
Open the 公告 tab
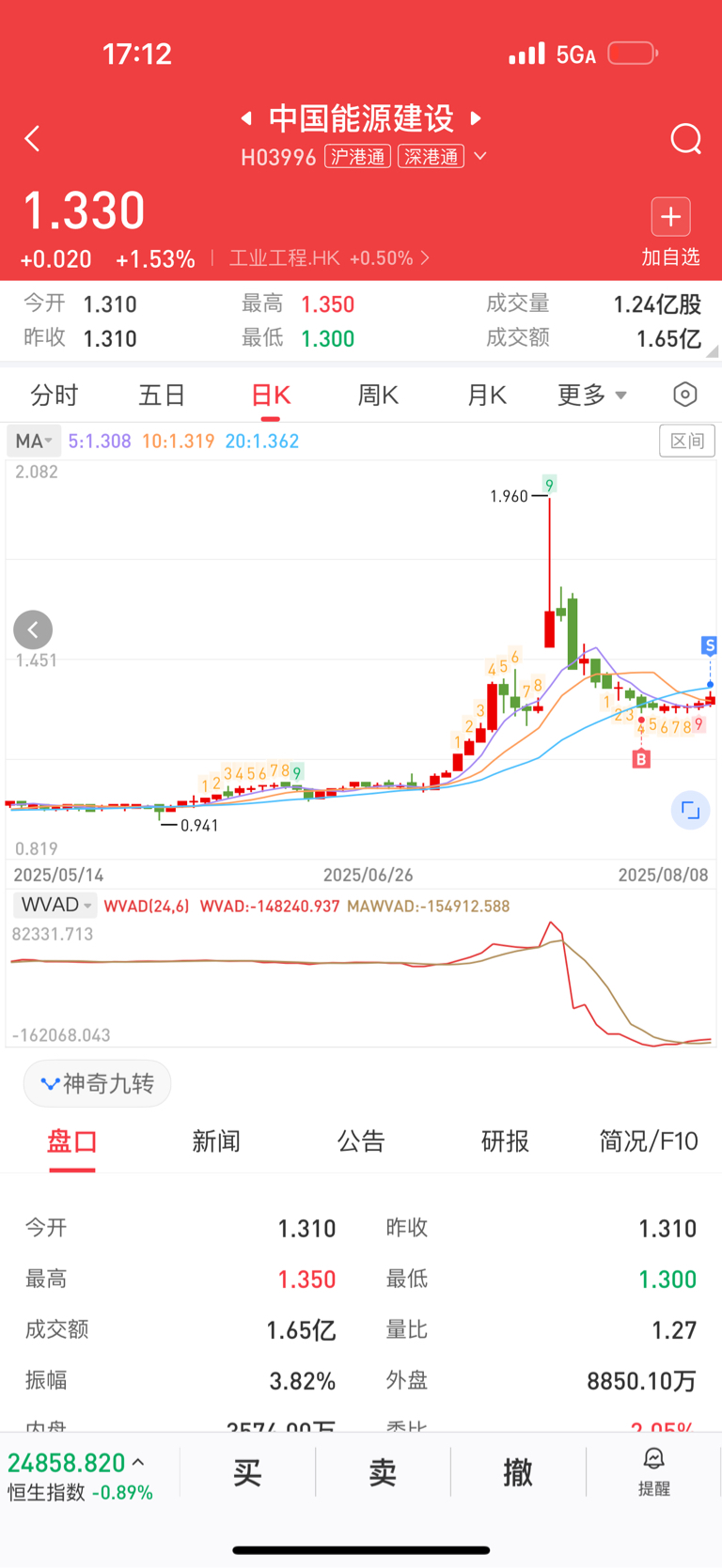pos(361,1141)
